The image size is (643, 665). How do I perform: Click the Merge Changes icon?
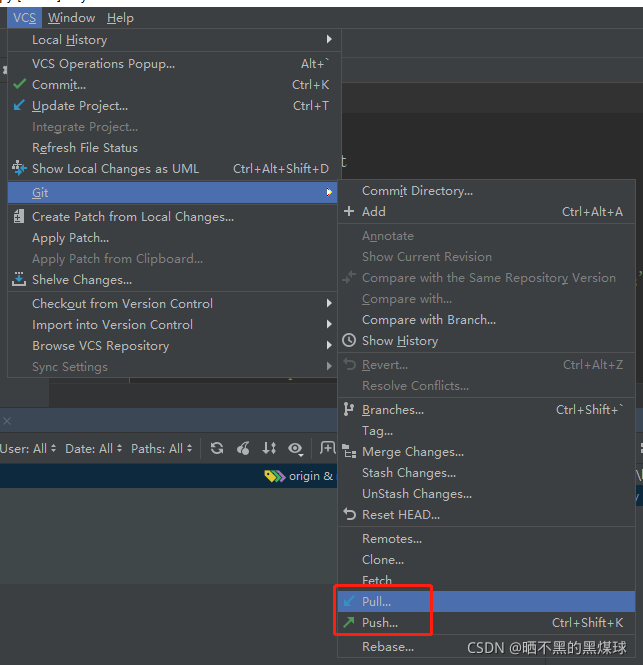tap(349, 451)
